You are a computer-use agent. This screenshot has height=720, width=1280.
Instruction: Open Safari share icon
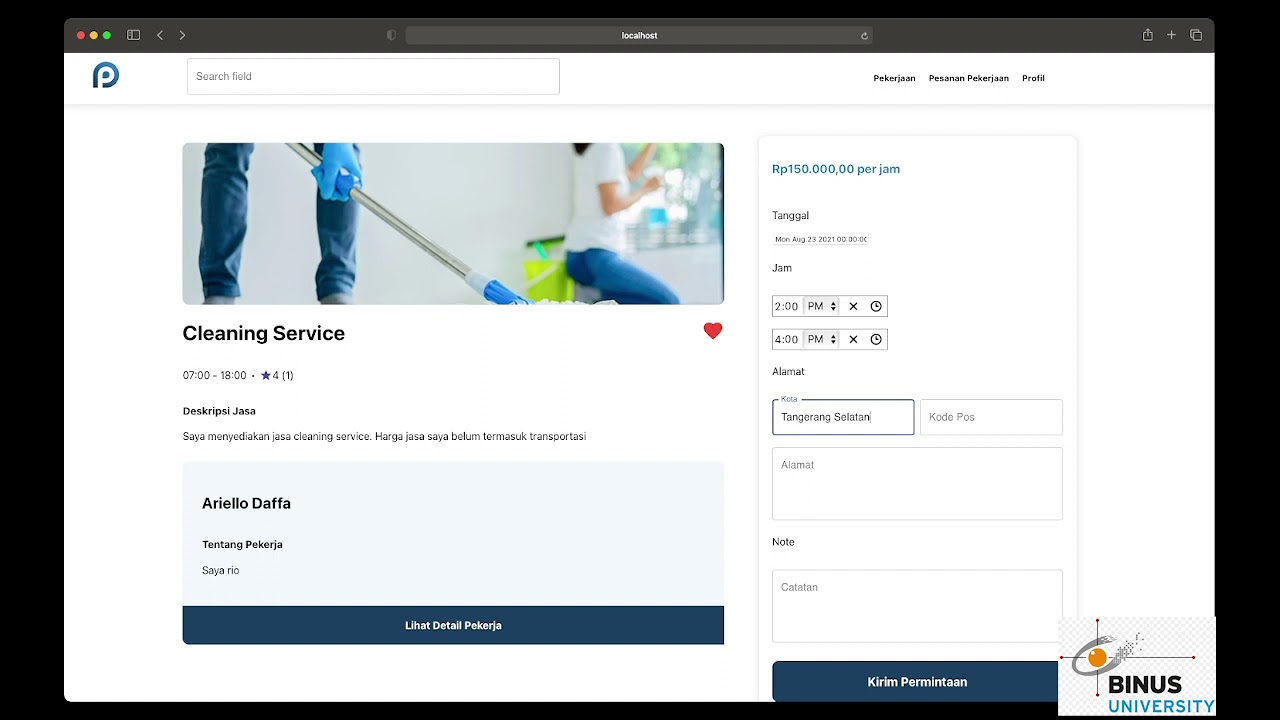pos(1148,35)
